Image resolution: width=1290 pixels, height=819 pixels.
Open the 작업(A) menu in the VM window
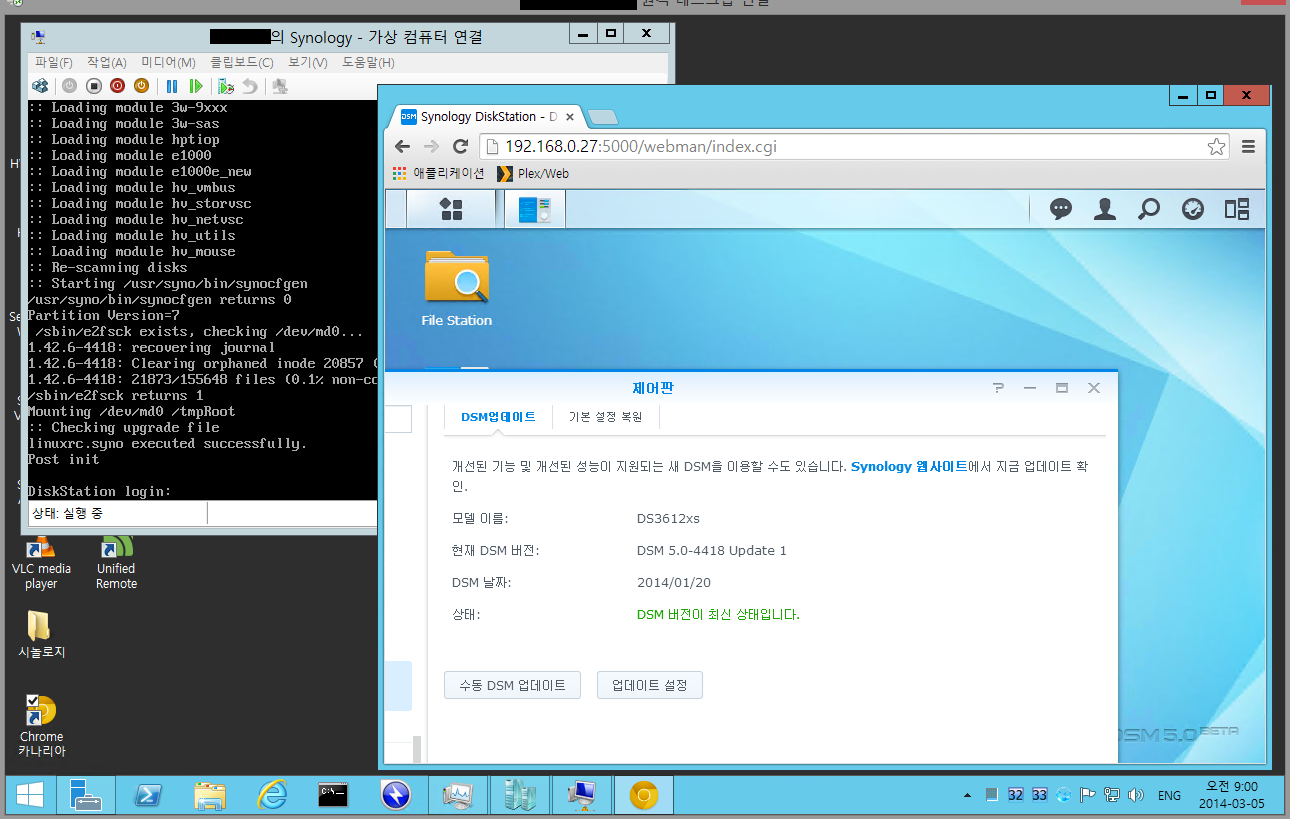pyautogui.click(x=107, y=63)
